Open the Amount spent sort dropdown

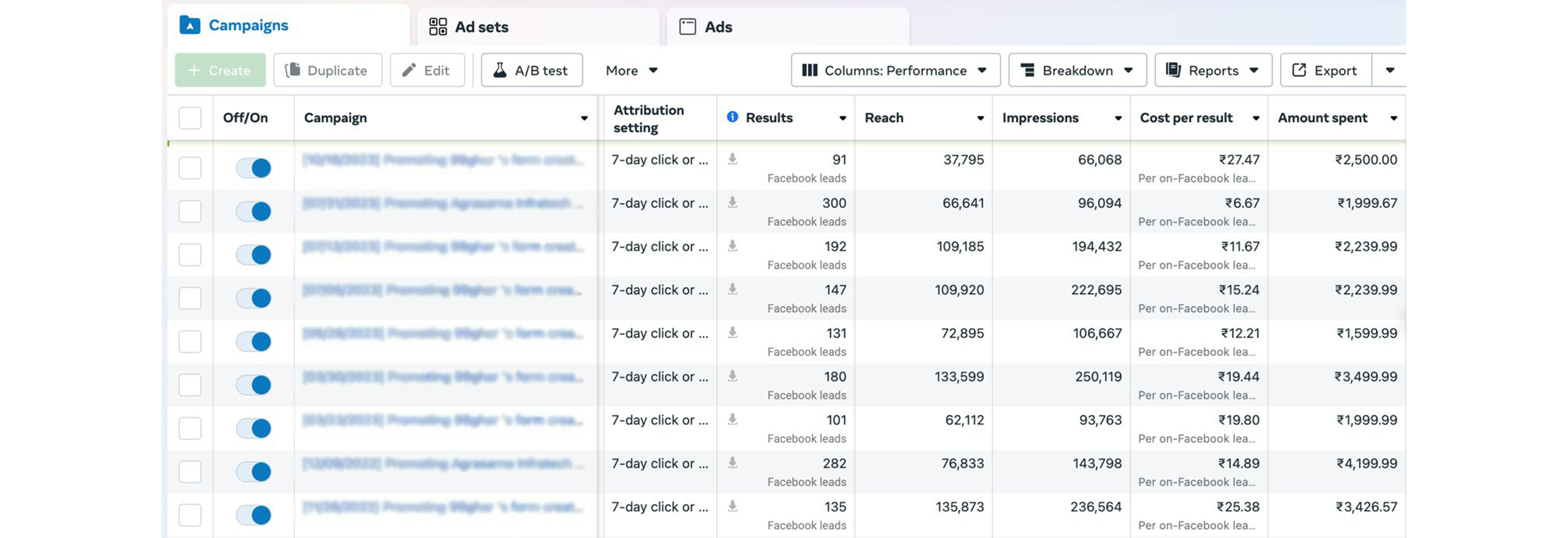1394,118
